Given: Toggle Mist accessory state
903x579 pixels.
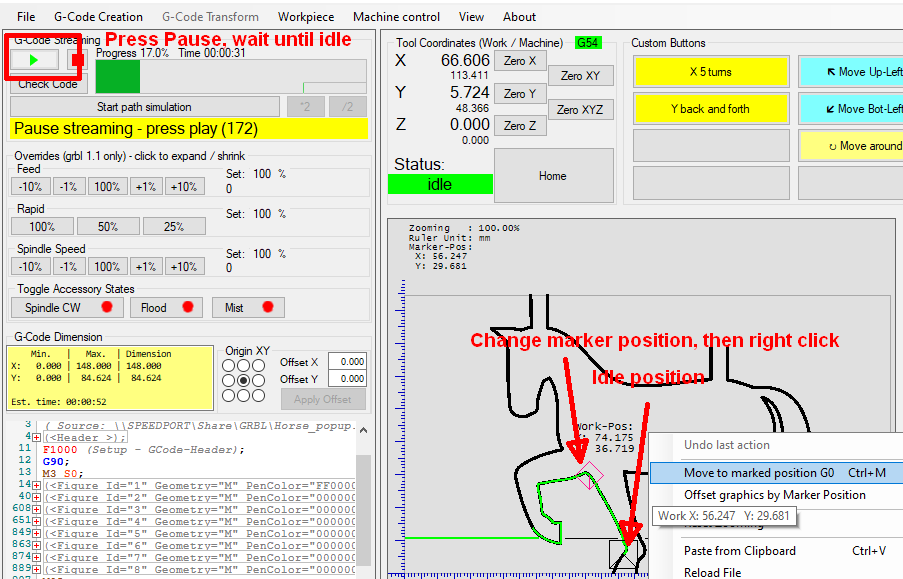Looking at the screenshot, I should [246, 307].
